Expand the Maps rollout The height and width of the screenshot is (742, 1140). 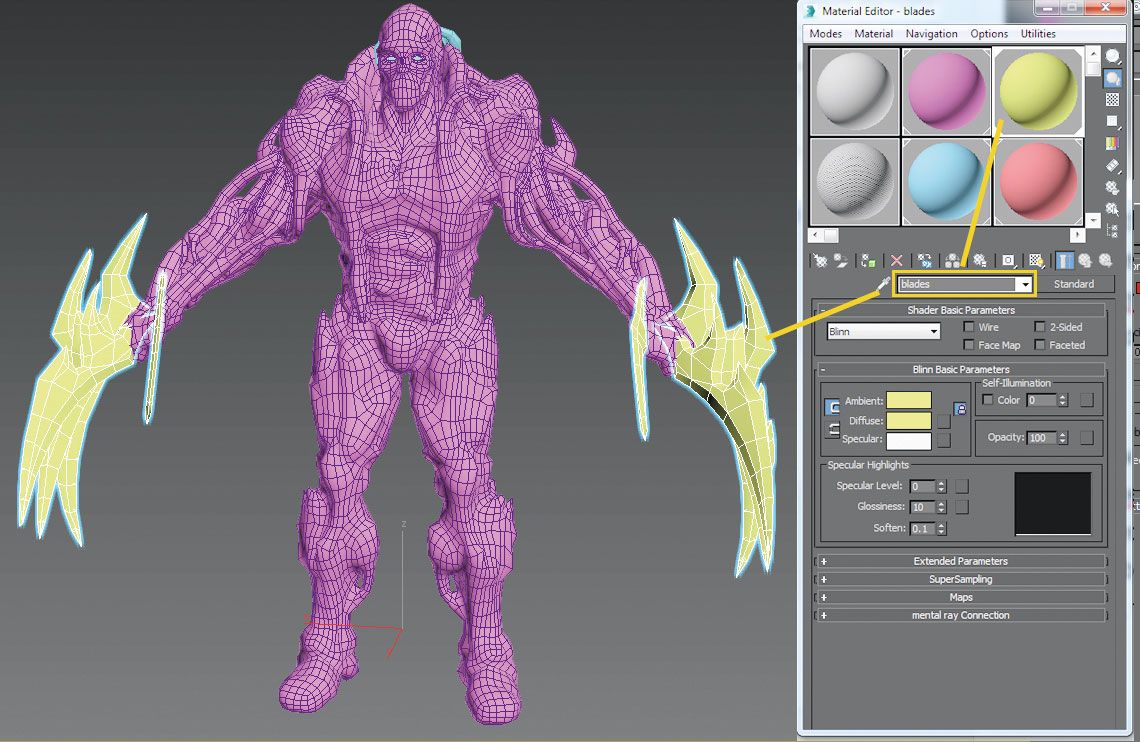point(960,597)
